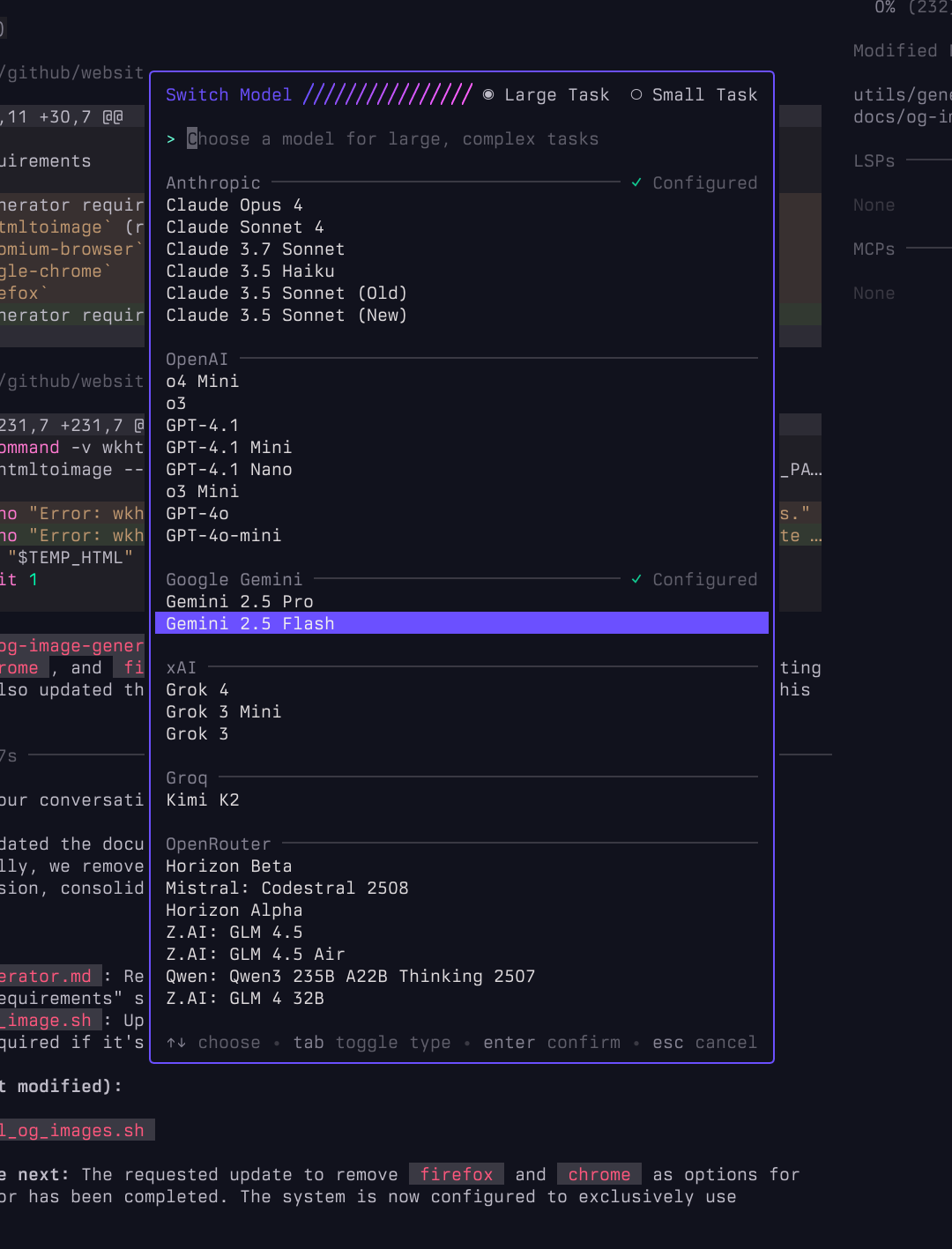This screenshot has height=1249, width=952.
Task: Pick GPT-4o-mini from OpenAI list
Action: tap(224, 536)
